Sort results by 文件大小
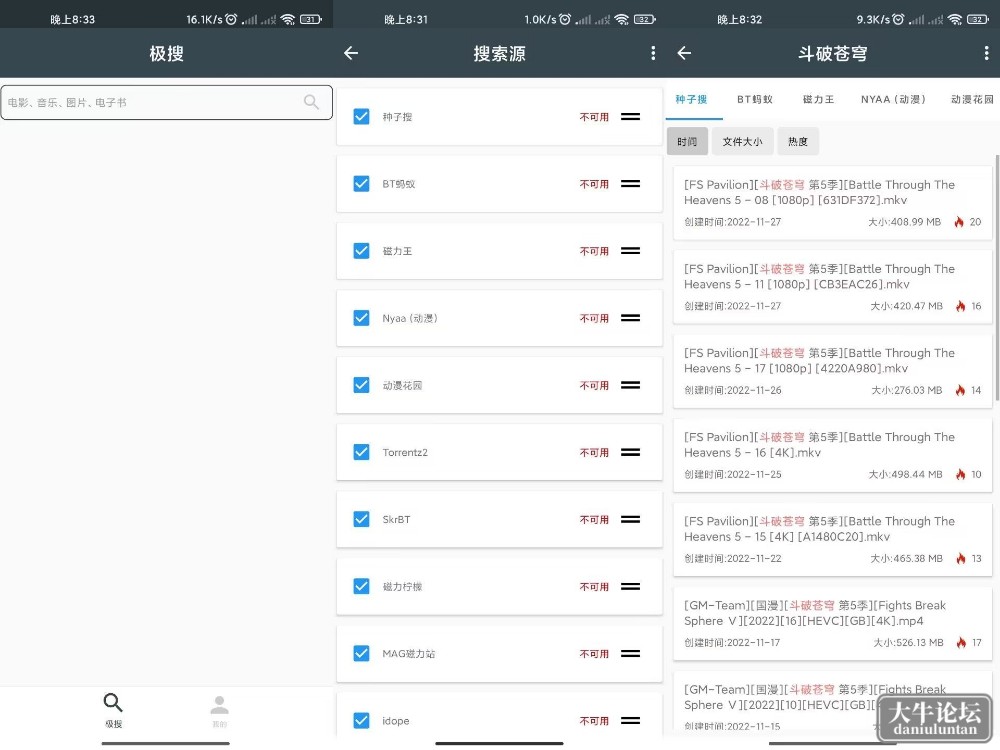Viewport: 1000px width, 750px height. click(x=742, y=142)
